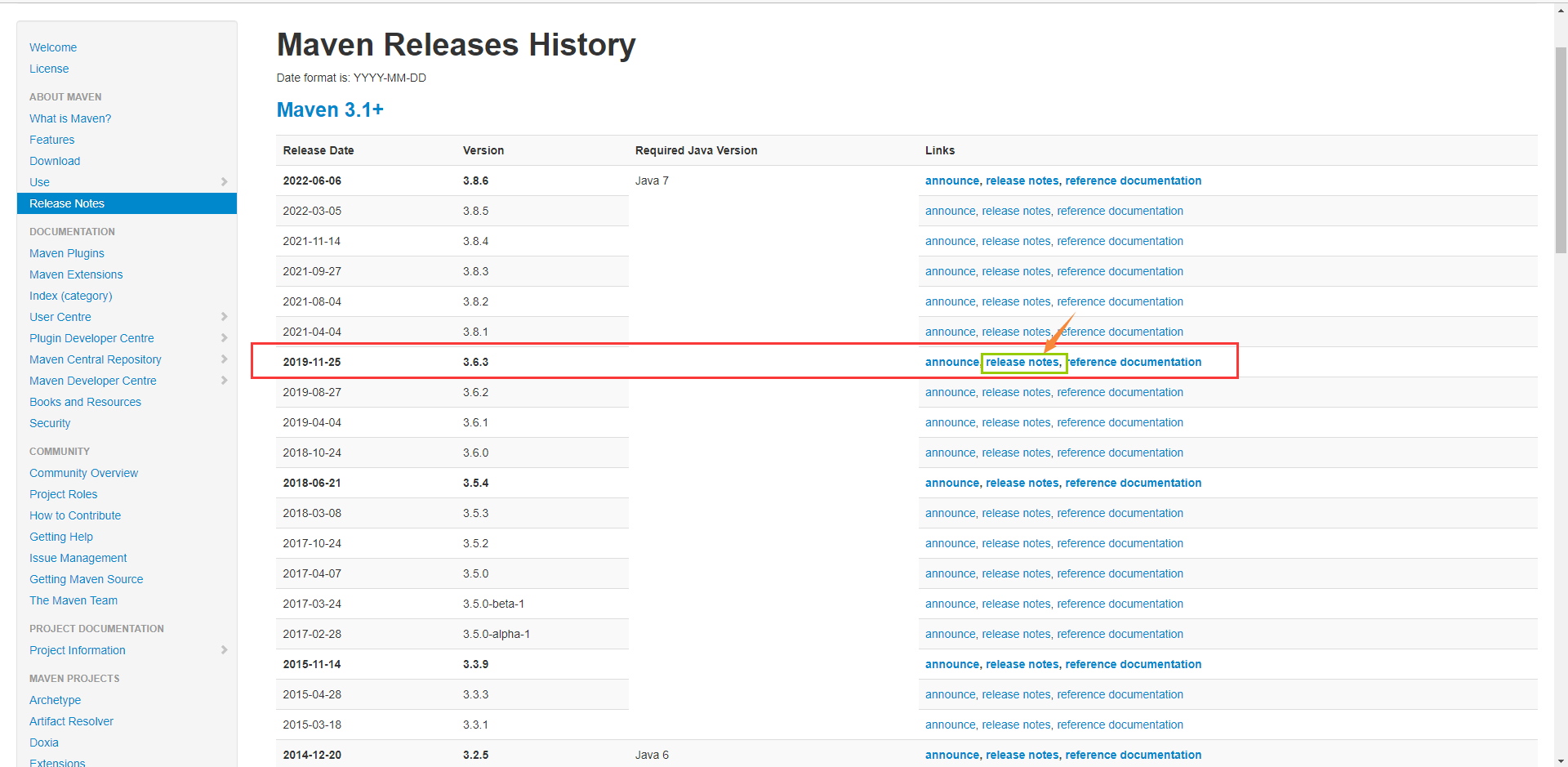Open release notes for version 3.8.5
The image size is (1568, 767).
point(1016,211)
